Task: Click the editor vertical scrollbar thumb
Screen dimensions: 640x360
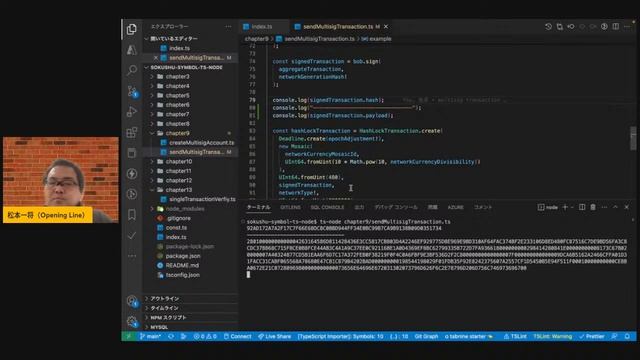Action: [633, 139]
